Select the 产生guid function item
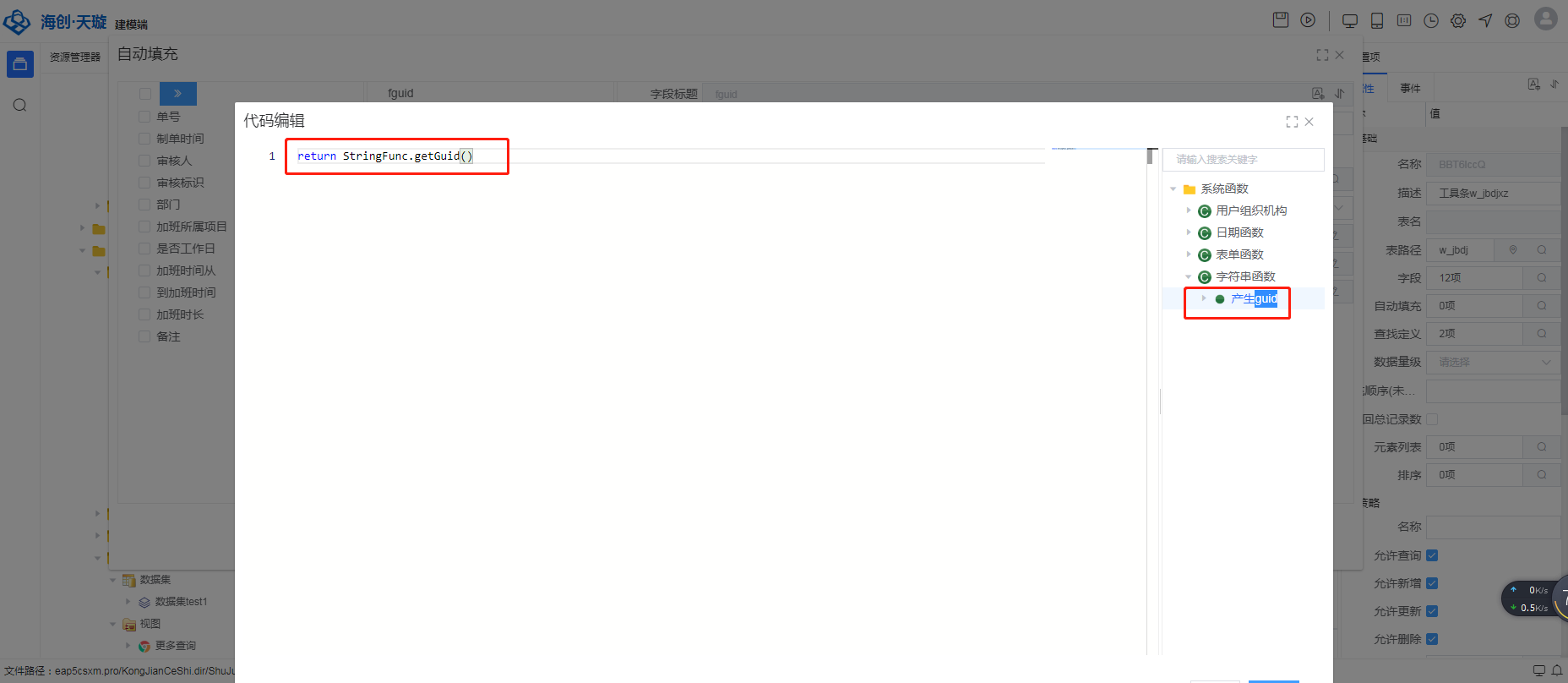This screenshot has height=683, width=1568. pos(1254,298)
